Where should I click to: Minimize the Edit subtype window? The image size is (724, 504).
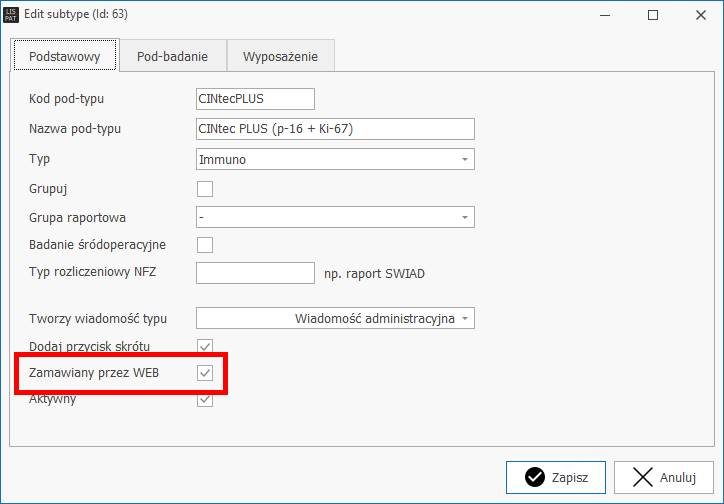606,15
